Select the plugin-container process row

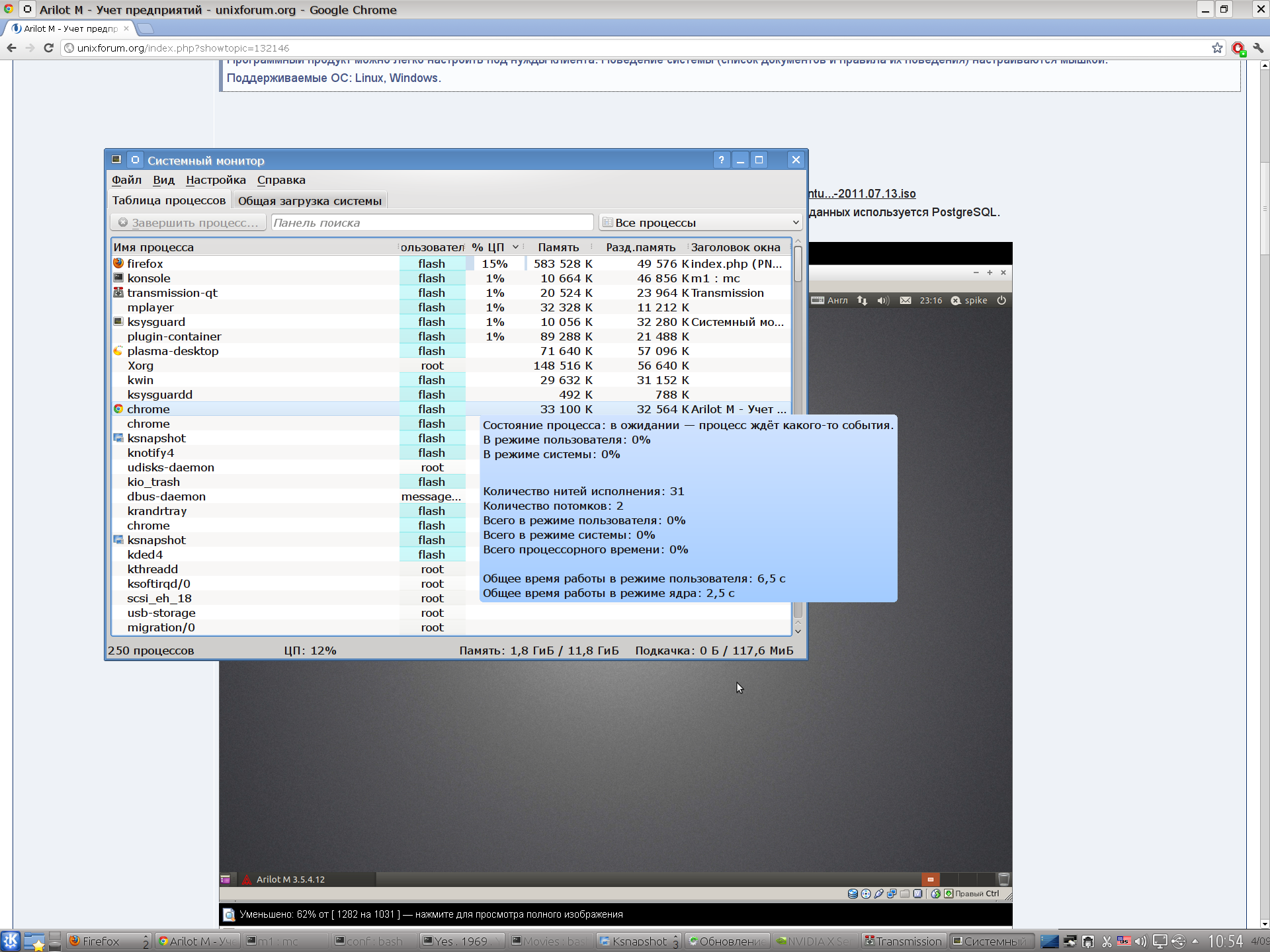(451, 337)
